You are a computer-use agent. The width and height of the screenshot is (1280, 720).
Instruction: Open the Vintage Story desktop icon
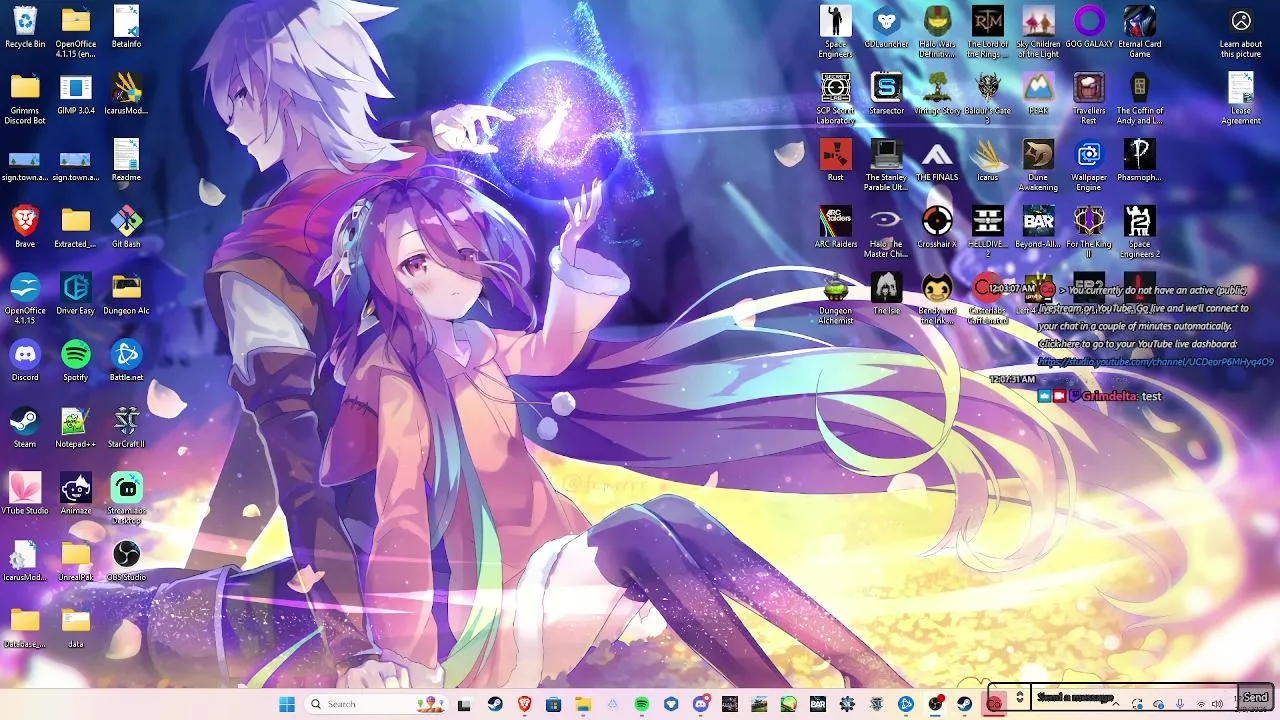coord(937,94)
